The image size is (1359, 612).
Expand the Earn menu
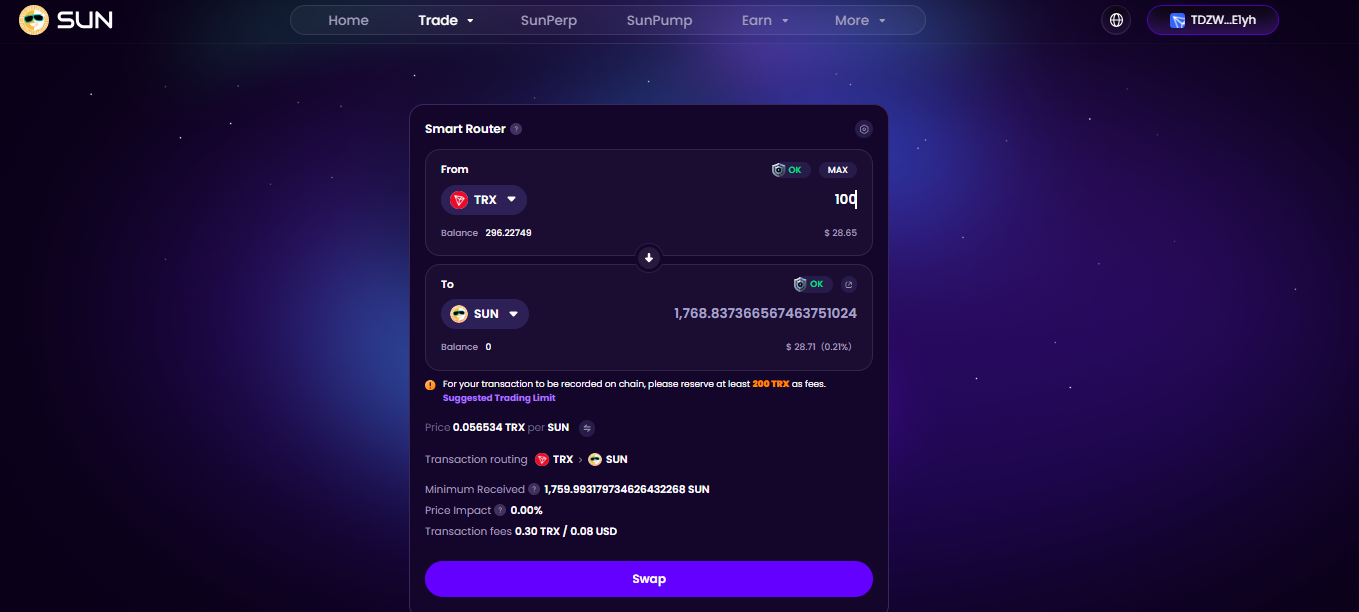pos(765,20)
